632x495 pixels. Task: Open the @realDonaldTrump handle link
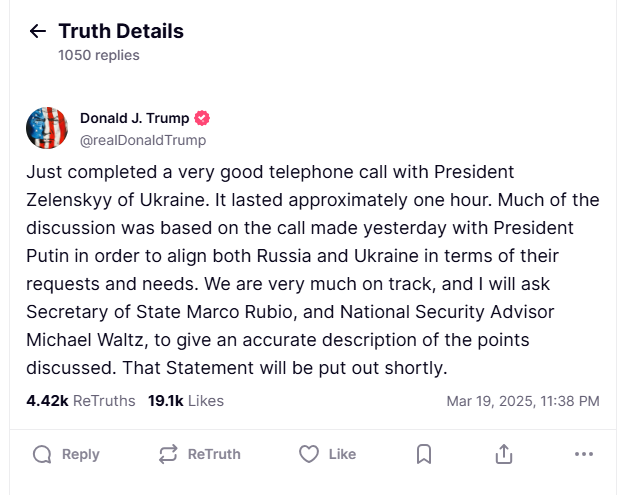click(143, 140)
